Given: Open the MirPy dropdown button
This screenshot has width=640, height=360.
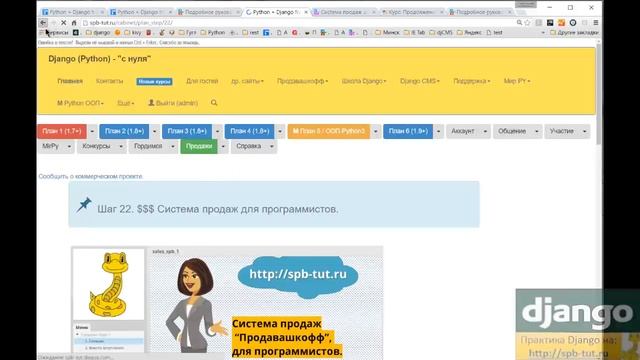Looking at the screenshot, I should (x=56, y=146).
